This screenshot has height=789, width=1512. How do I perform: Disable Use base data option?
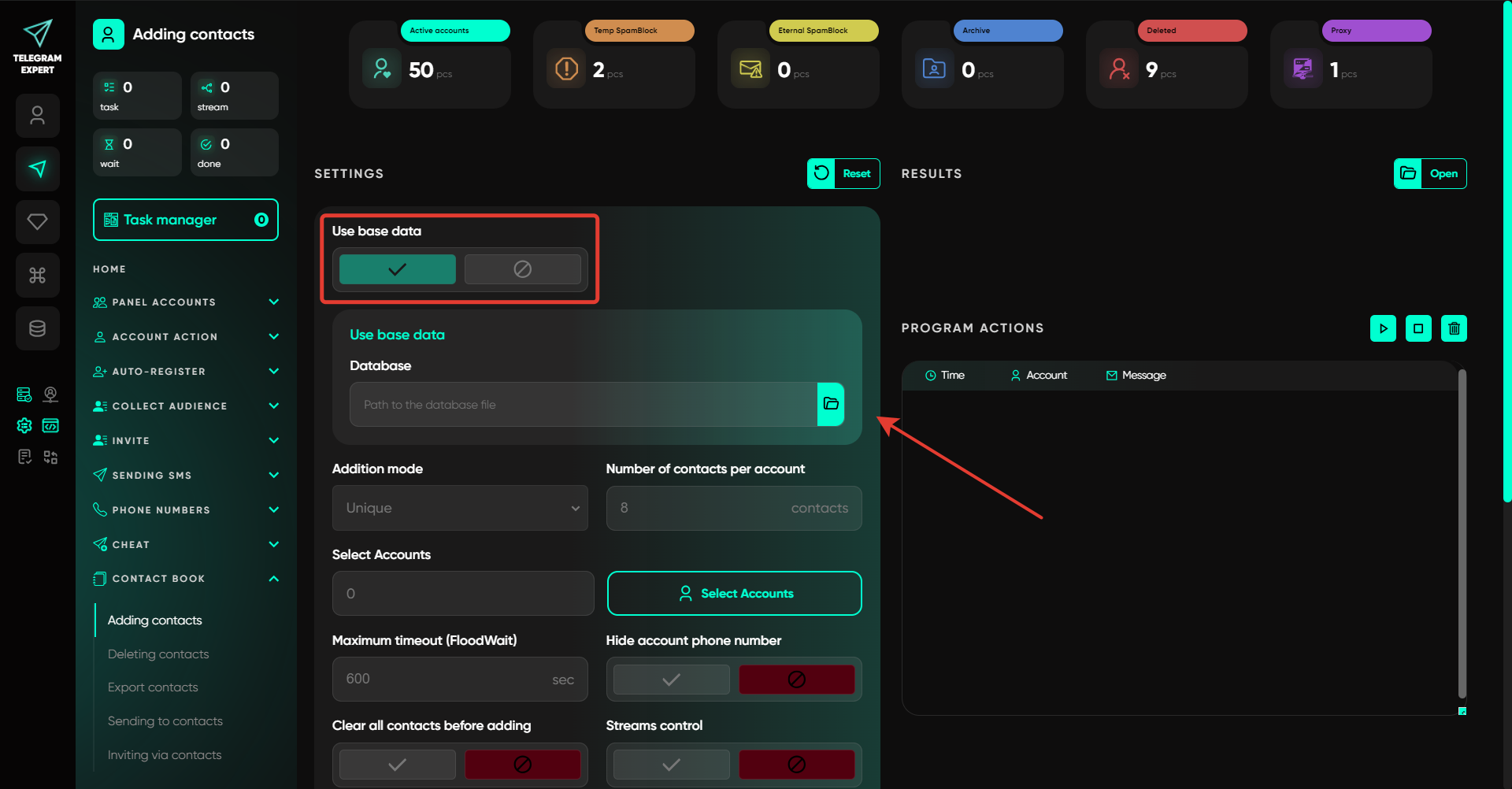click(x=522, y=269)
